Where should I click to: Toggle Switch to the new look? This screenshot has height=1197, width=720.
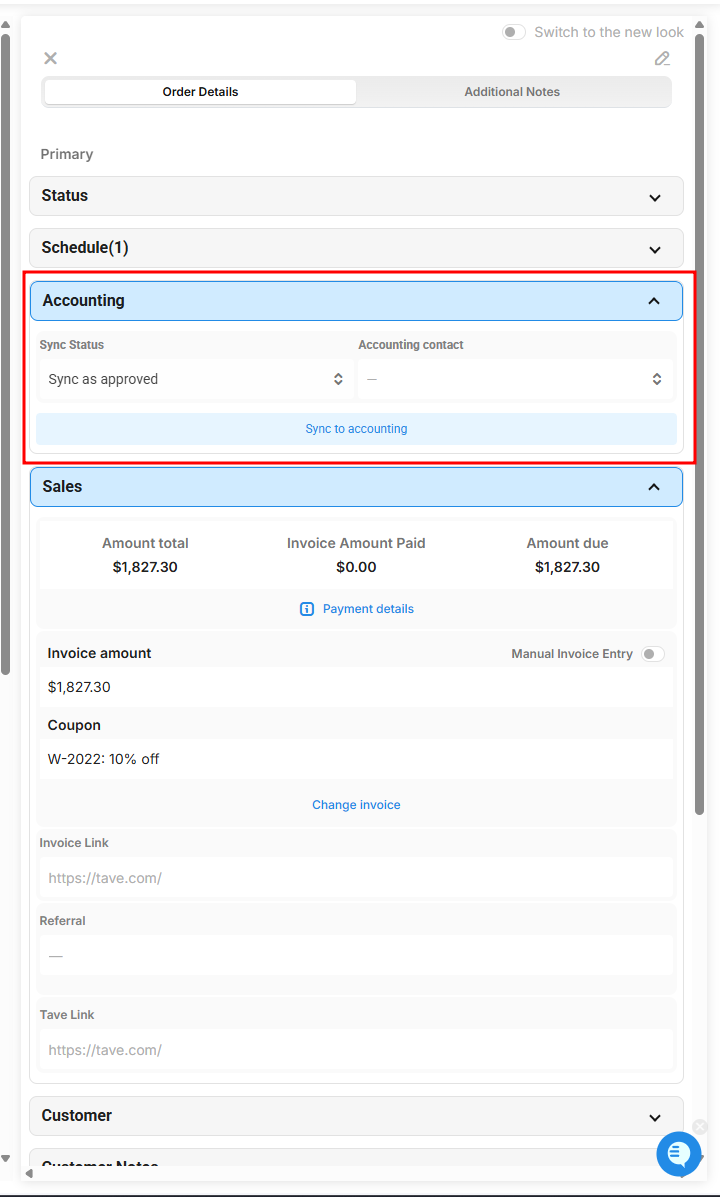[514, 32]
